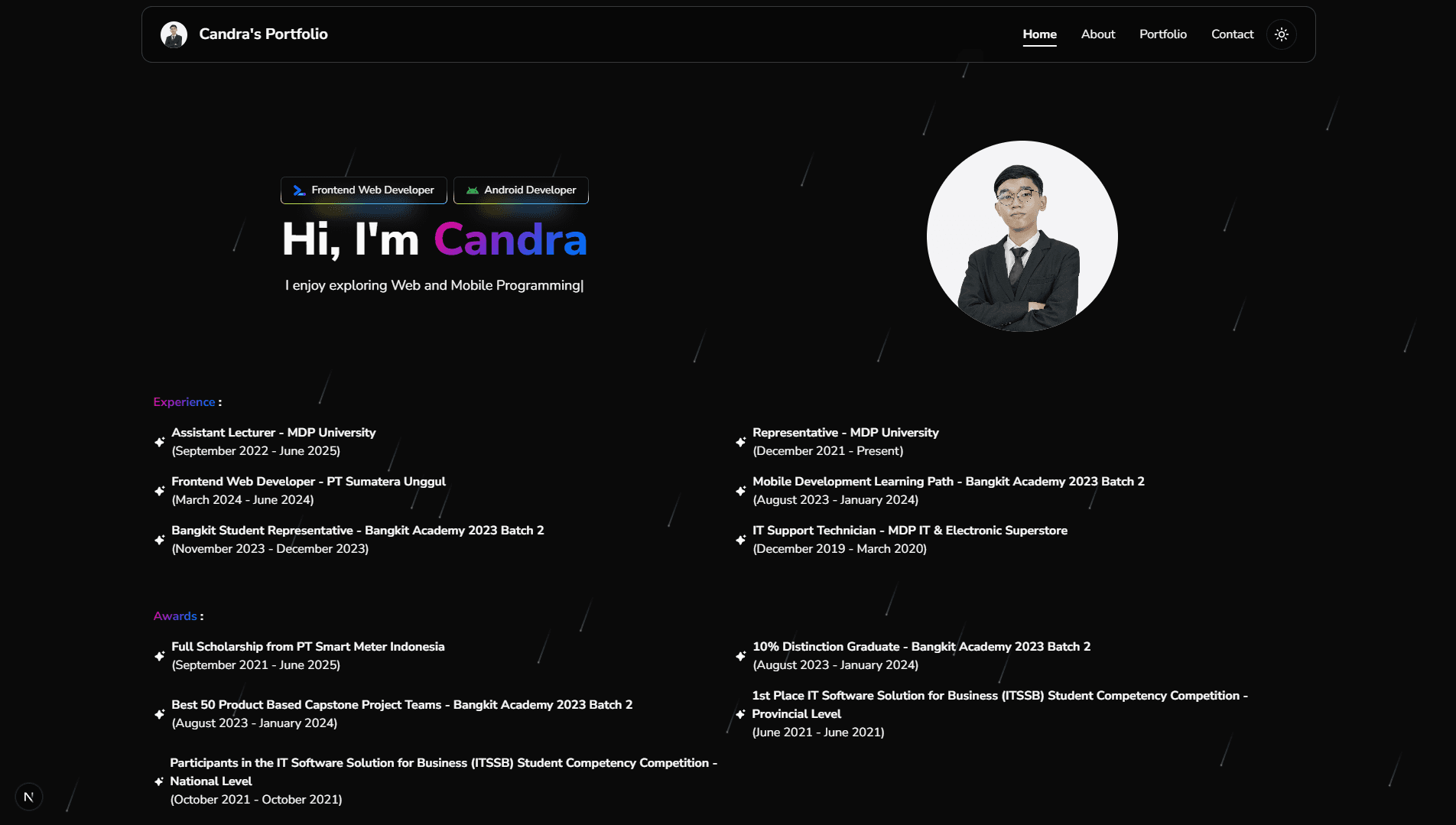Screen dimensions: 1456x825
Task: Click sparkle icon beside Full Scholarship award
Action: 160,656
